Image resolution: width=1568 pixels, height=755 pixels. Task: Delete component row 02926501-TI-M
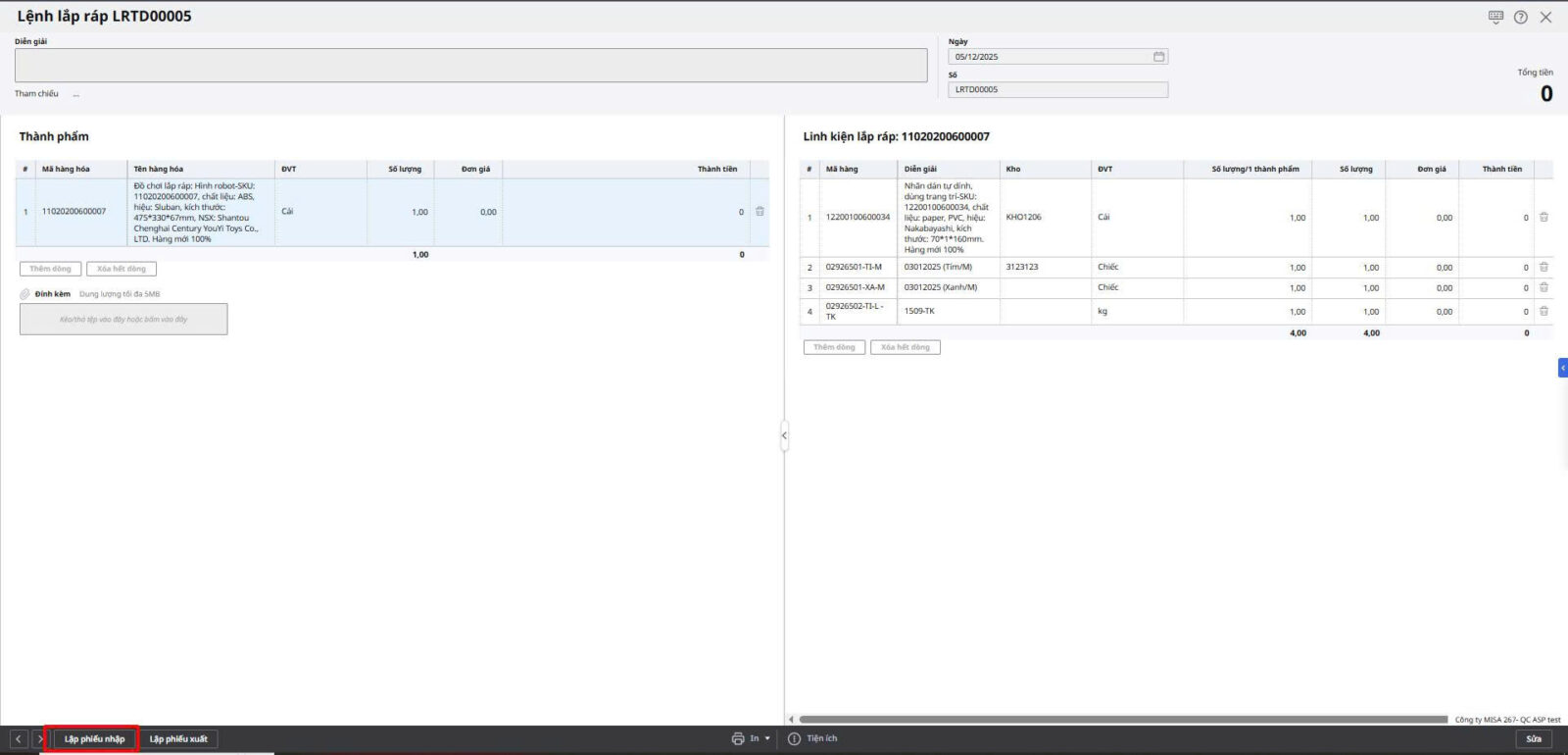(x=1543, y=267)
